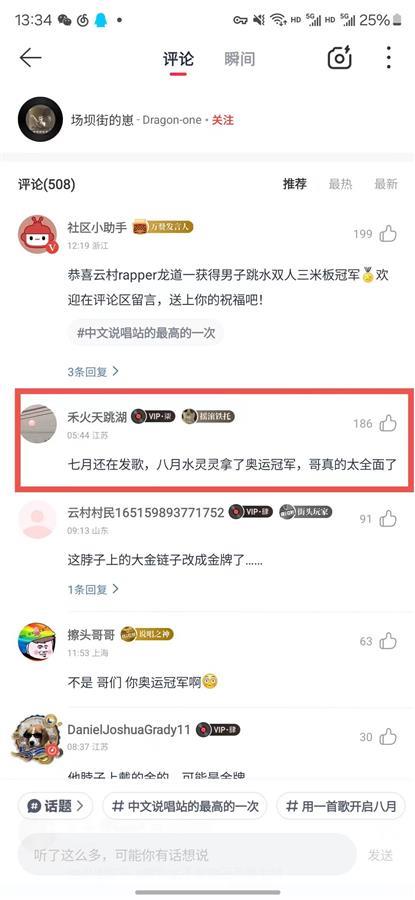This screenshot has height=900, width=415.
Task: Open the camera moment icon
Action: (339, 58)
